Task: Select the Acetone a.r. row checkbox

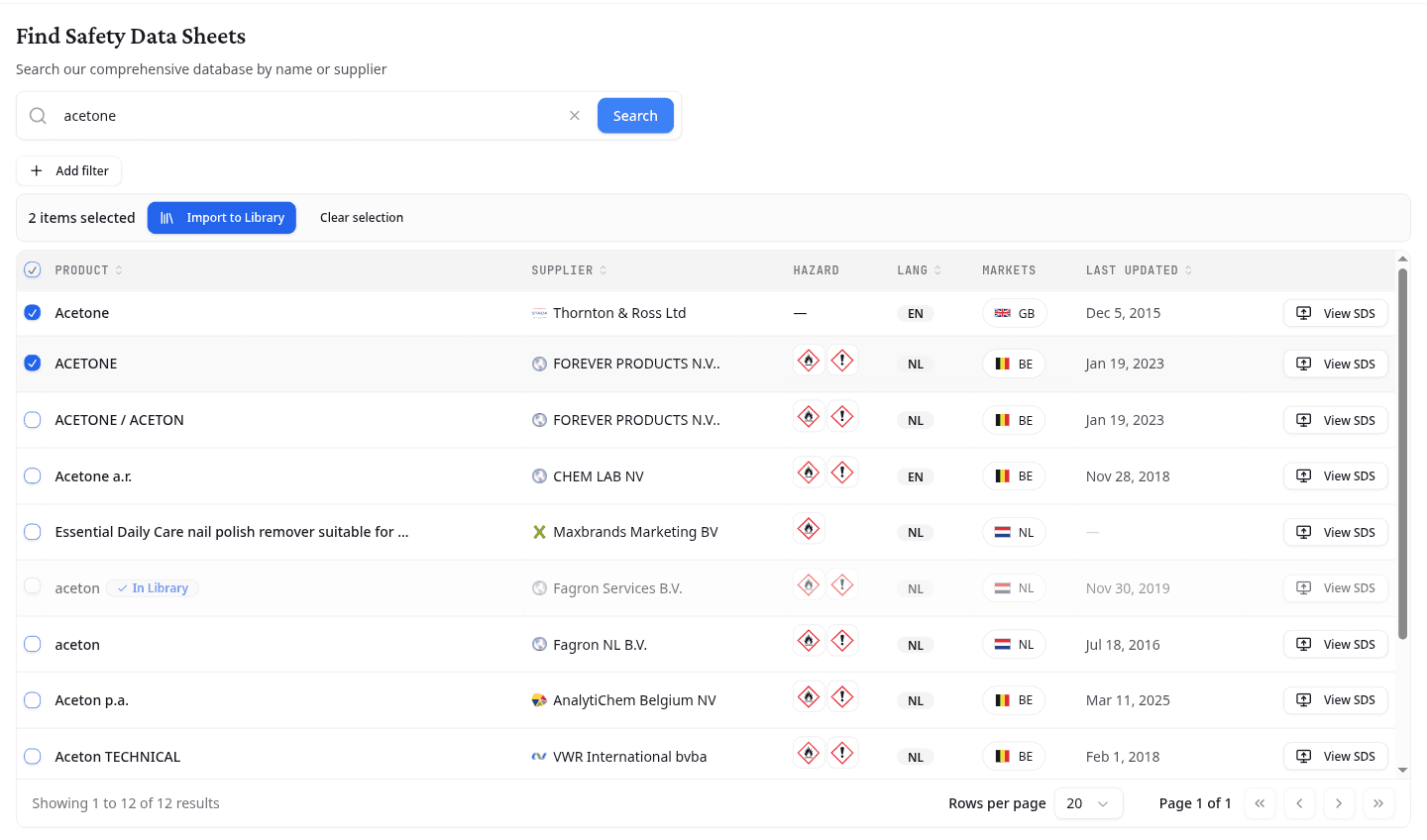Action: tap(33, 476)
